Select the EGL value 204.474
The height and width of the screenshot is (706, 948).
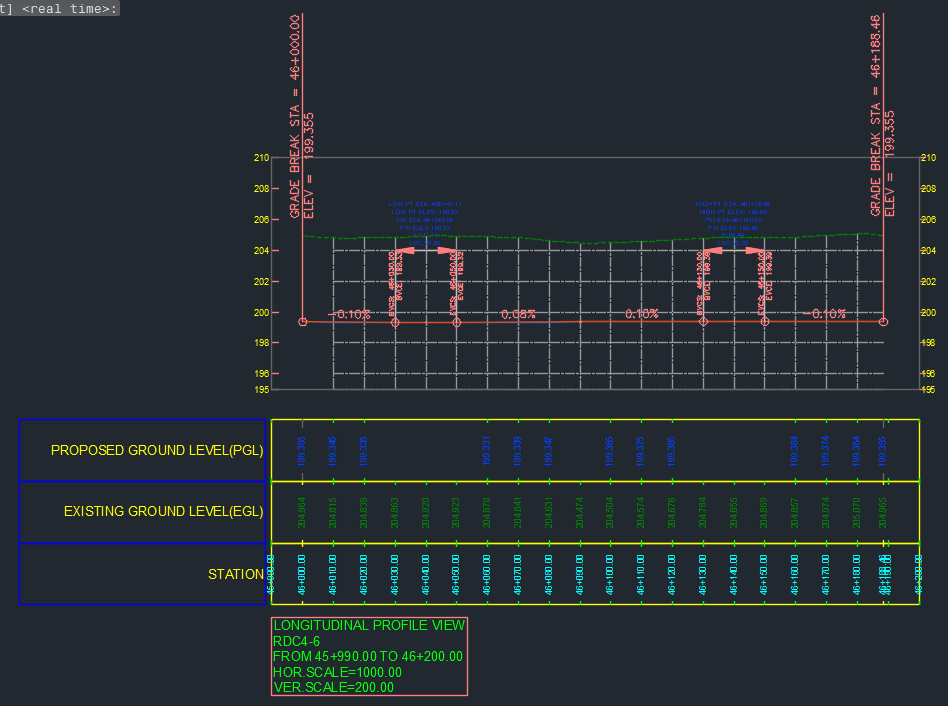[579, 513]
